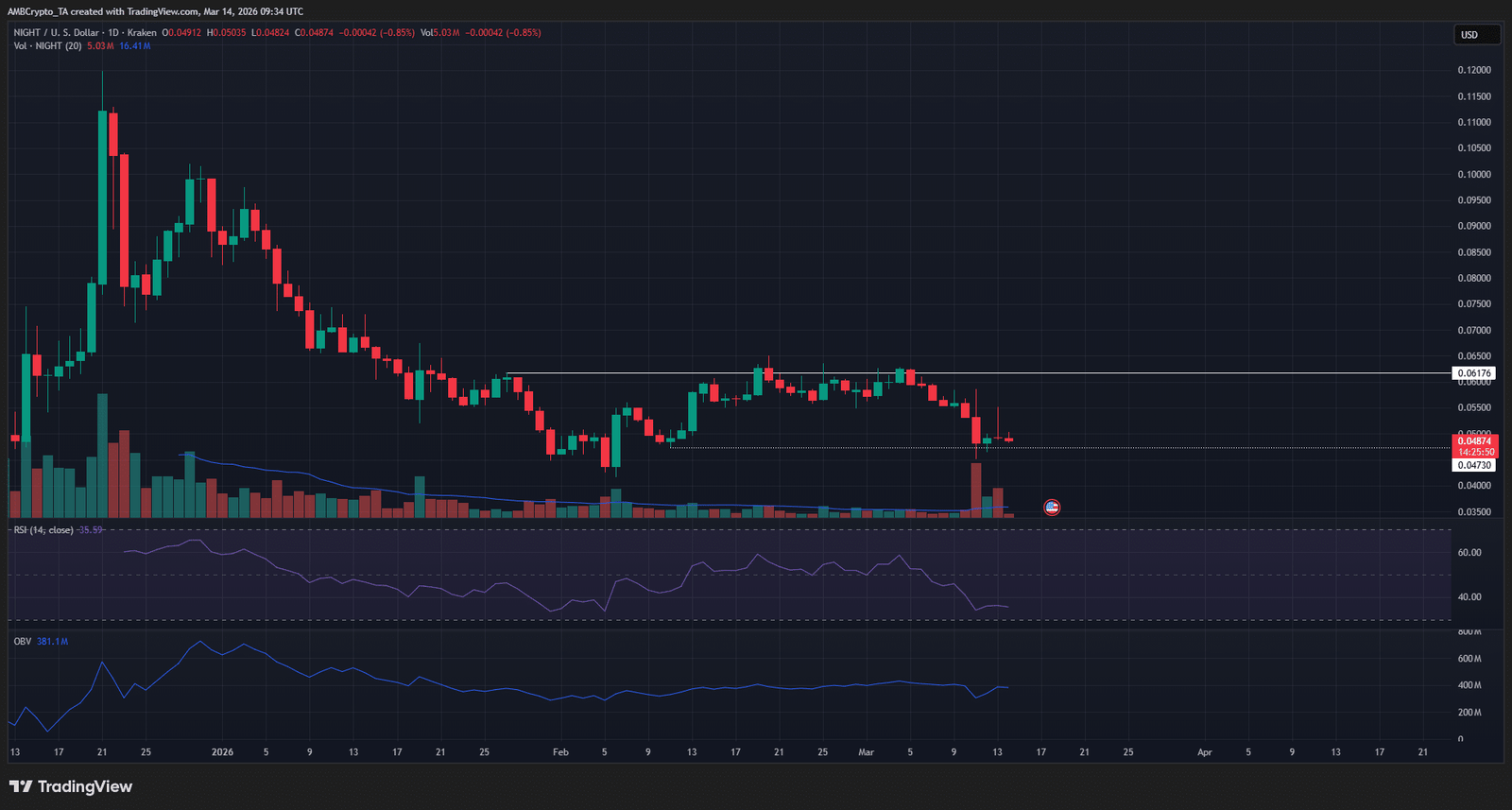Click the OBV indicator label
The image size is (1512, 810).
pyautogui.click(x=23, y=641)
